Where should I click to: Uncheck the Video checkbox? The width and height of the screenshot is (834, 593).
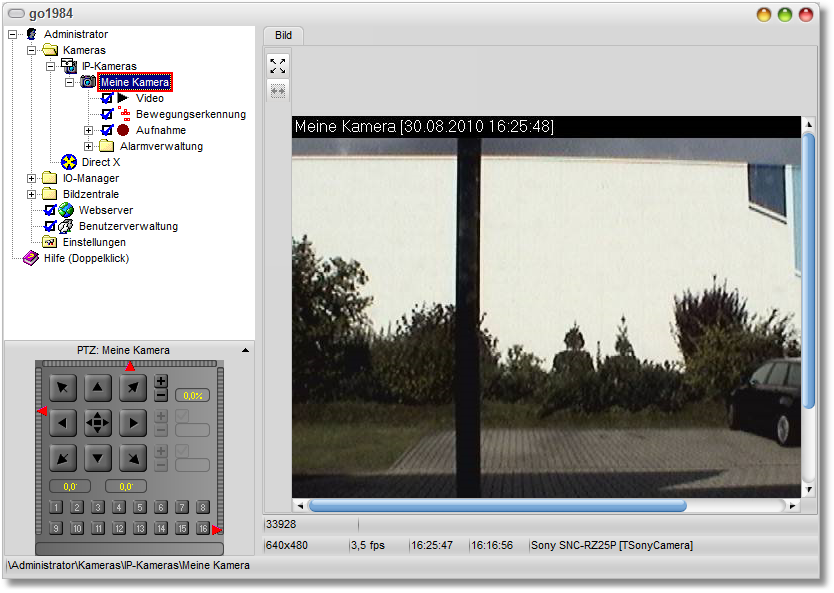coord(107,98)
